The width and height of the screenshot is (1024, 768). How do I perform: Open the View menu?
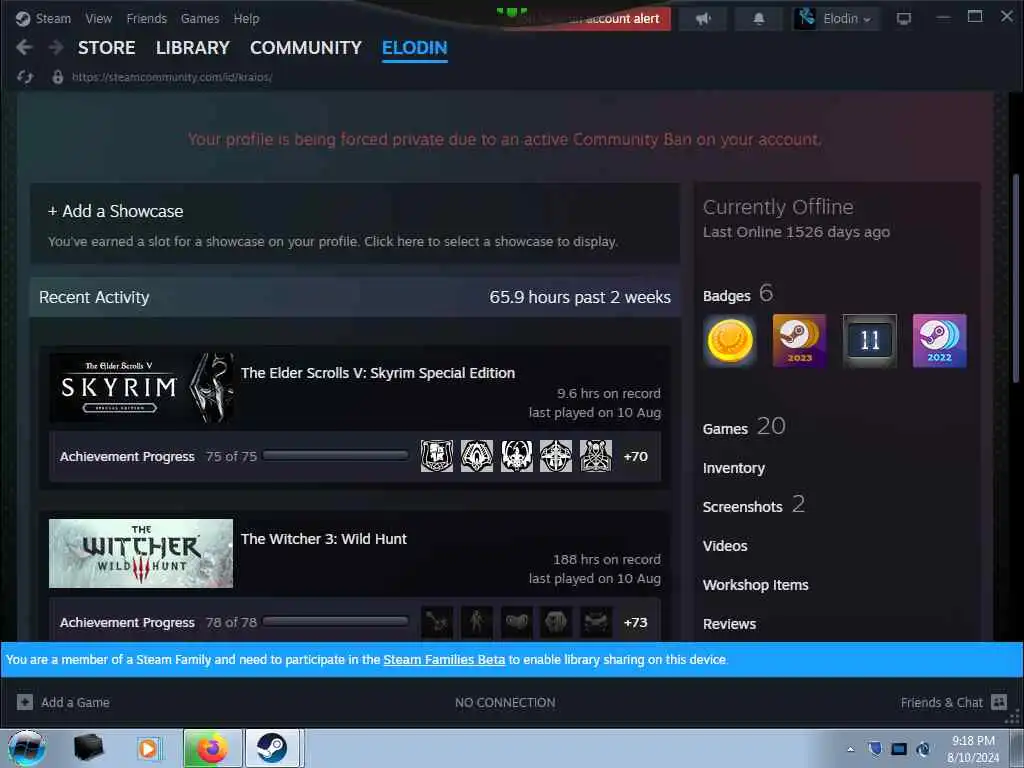99,18
